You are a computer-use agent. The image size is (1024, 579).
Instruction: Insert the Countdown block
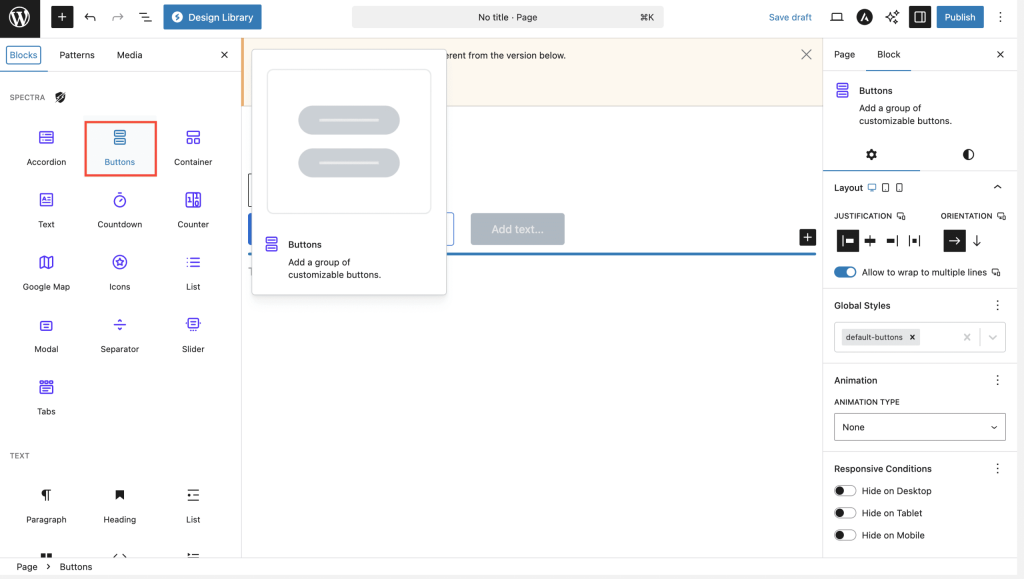pos(119,201)
